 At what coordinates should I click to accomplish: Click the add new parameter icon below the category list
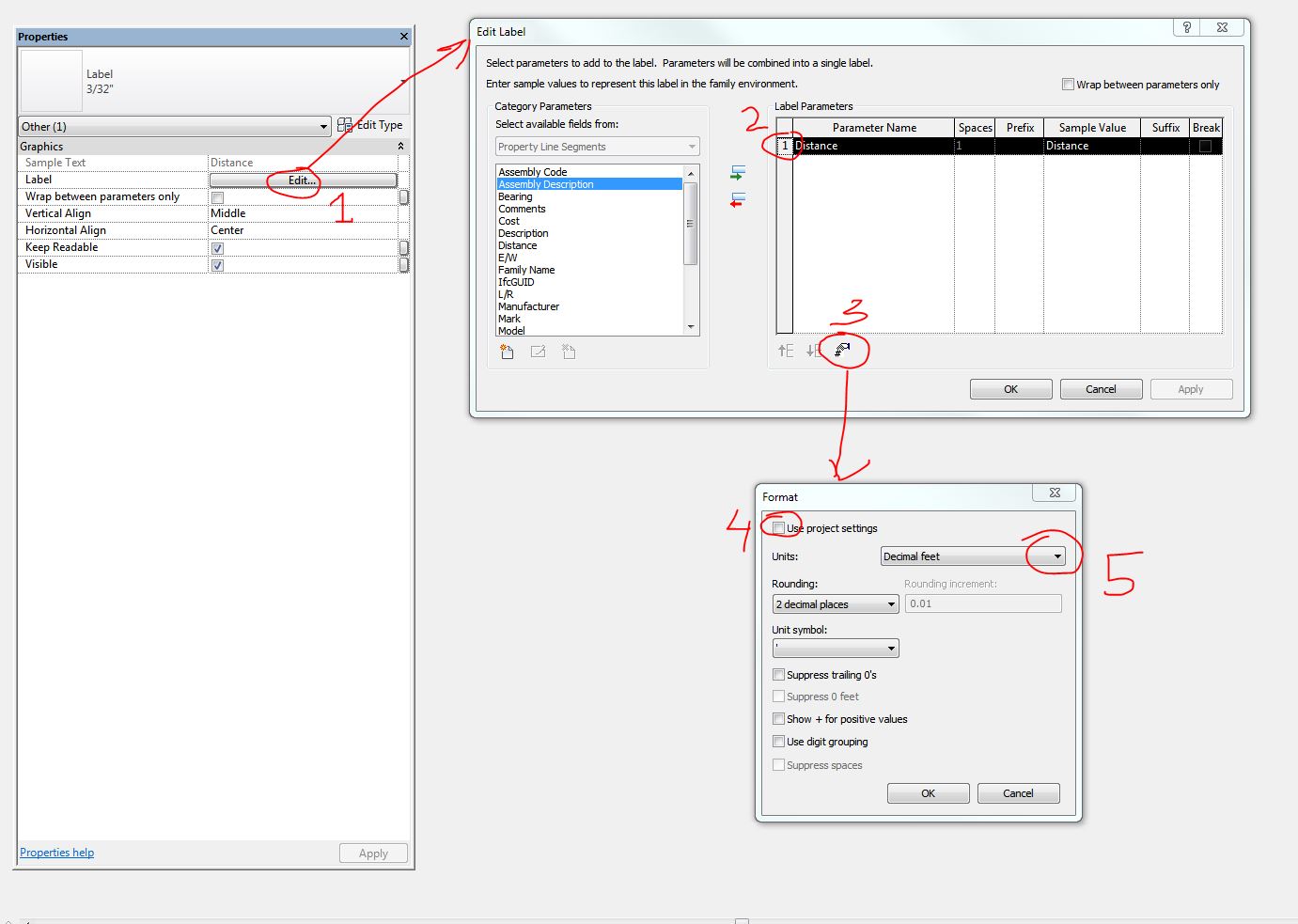click(507, 352)
